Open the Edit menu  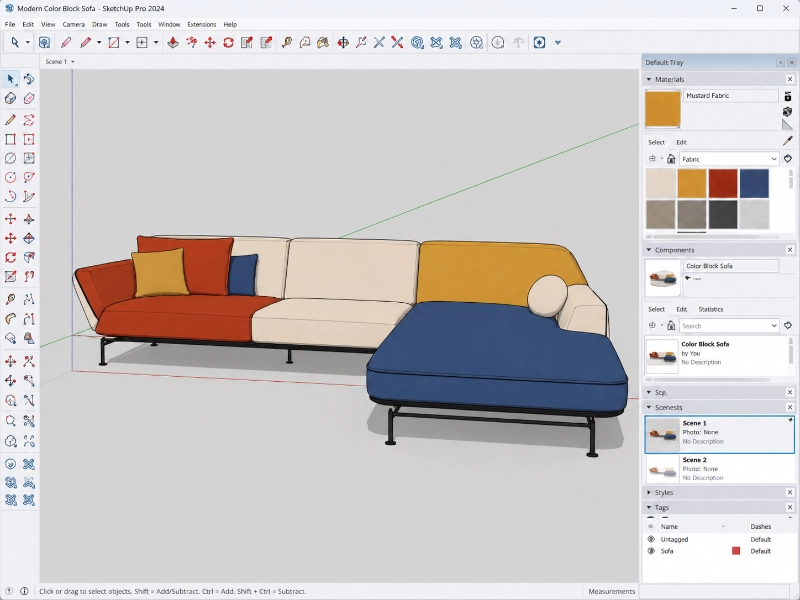click(28, 24)
